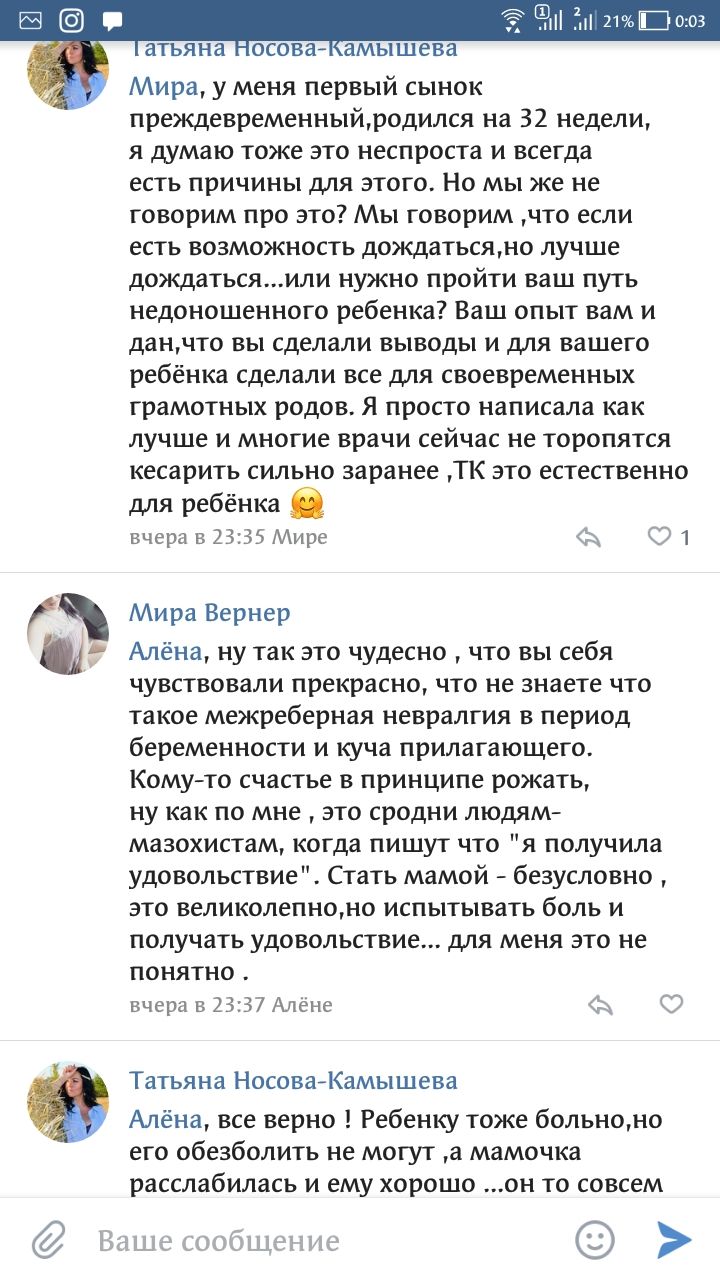720x1280 pixels.
Task: Tap Татьяна's avatar in the bottom comment
Action: click(67, 1101)
